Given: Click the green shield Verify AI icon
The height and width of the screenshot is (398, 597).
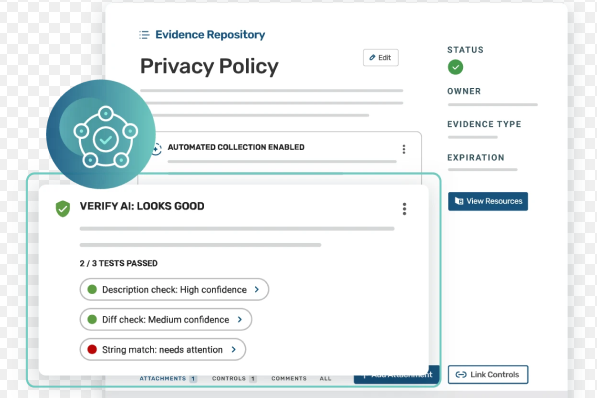Looking at the screenshot, I should tap(63, 209).
